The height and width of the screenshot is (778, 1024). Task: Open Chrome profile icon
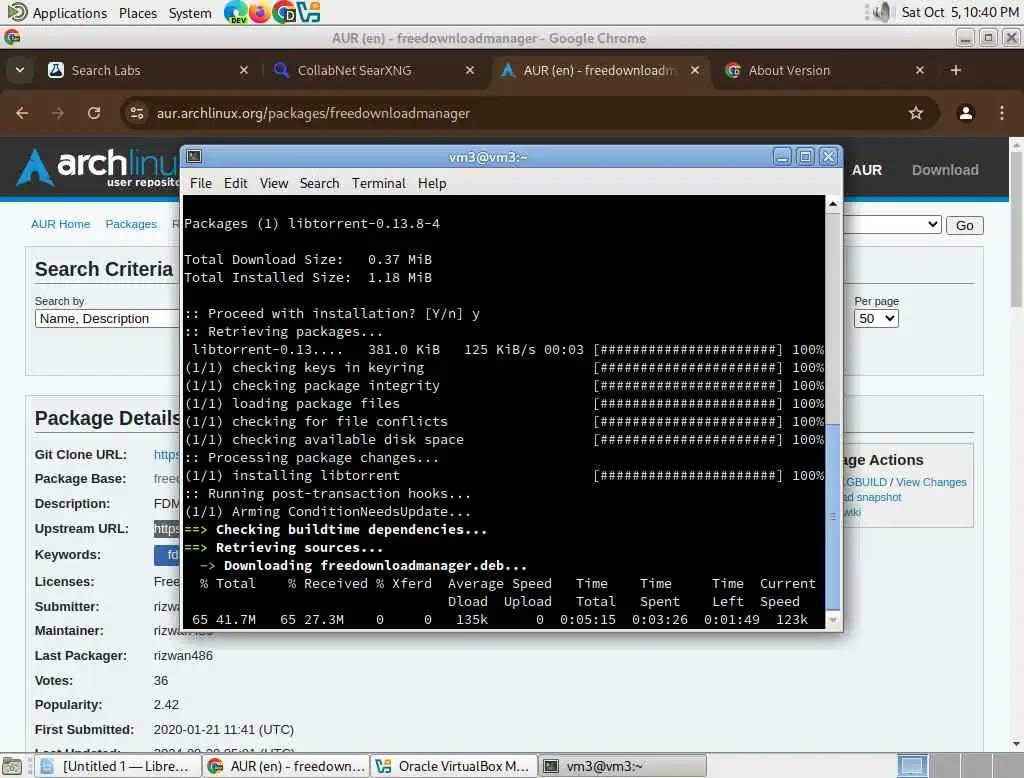965,113
